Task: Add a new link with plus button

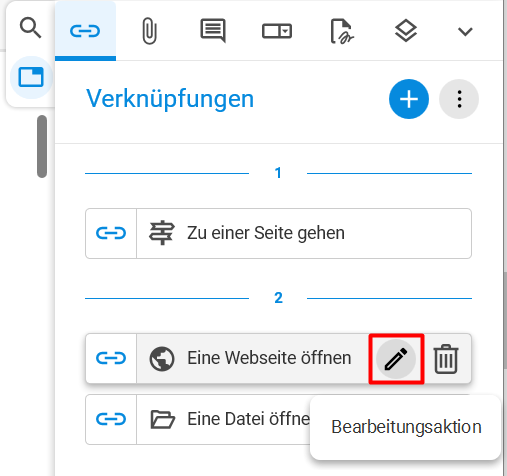Action: click(x=409, y=99)
